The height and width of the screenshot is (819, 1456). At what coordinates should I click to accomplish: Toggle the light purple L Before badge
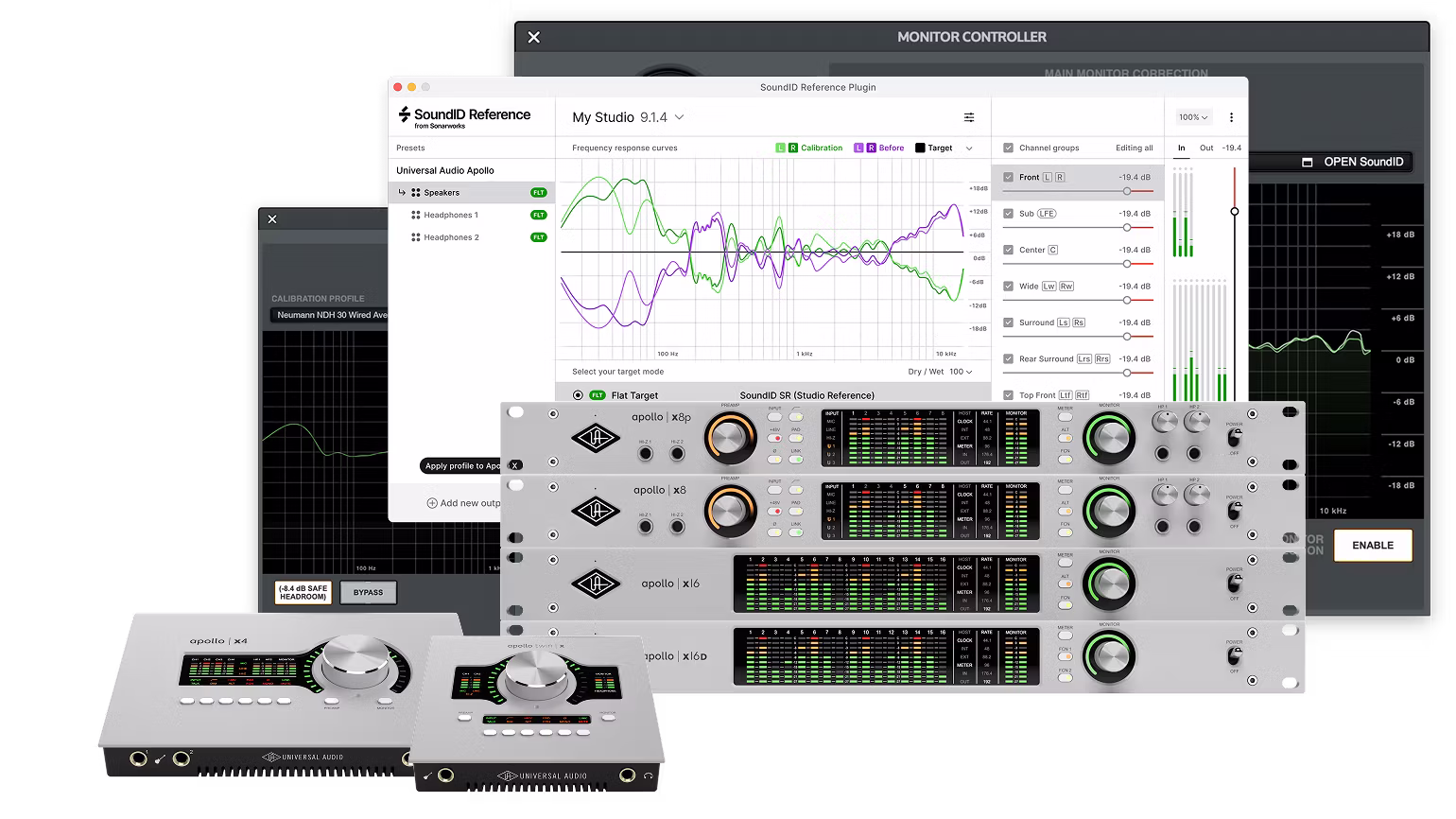[858, 148]
